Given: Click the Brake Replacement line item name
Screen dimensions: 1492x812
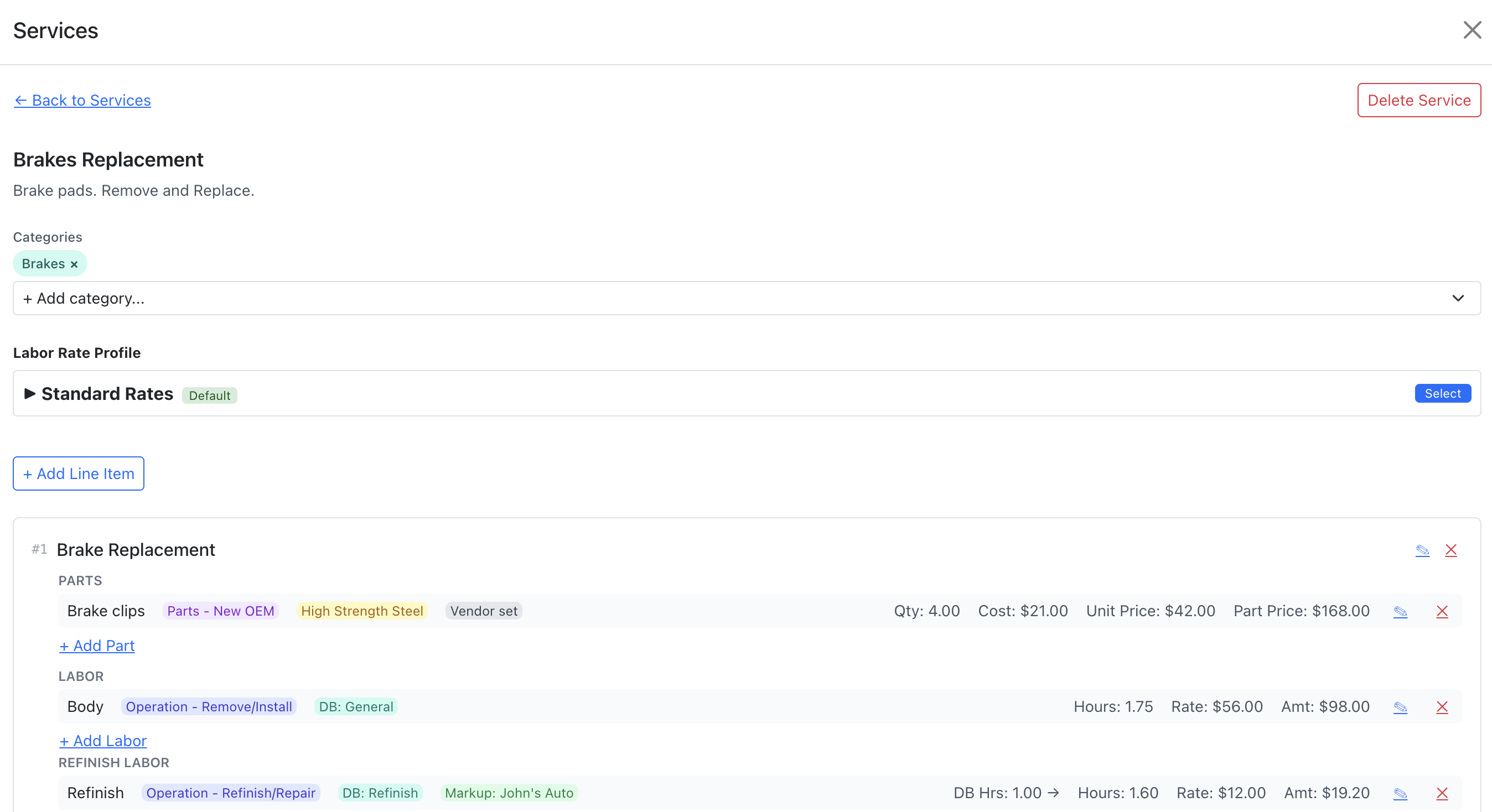Looking at the screenshot, I should 136,550.
